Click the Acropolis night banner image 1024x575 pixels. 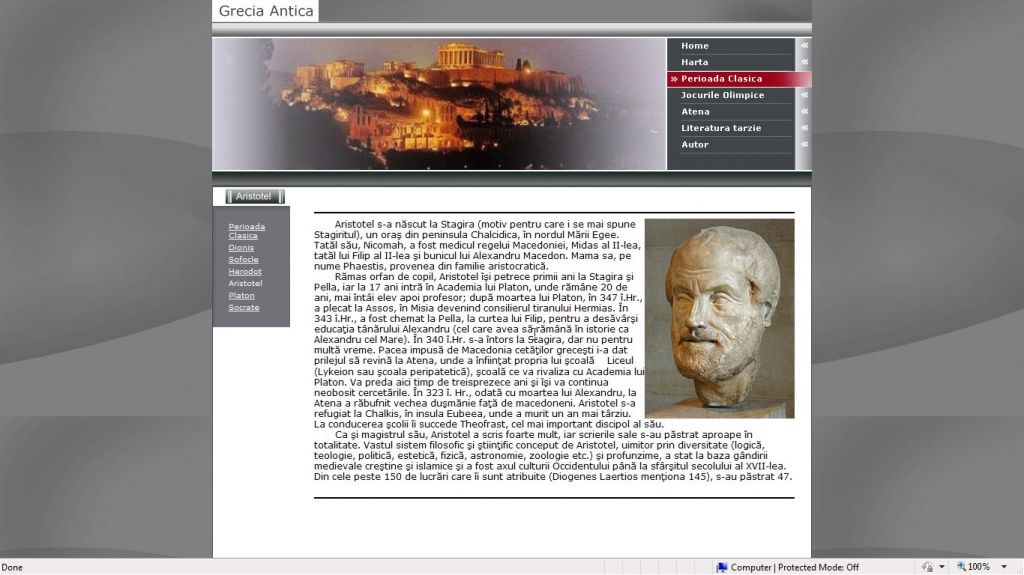[440, 103]
